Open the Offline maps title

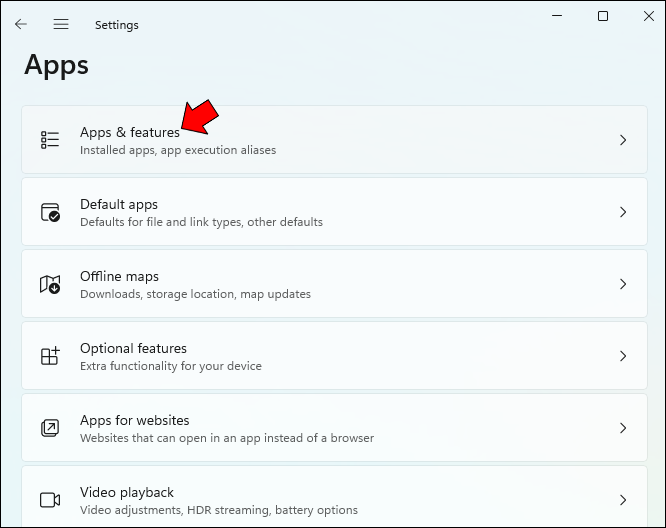click(119, 276)
